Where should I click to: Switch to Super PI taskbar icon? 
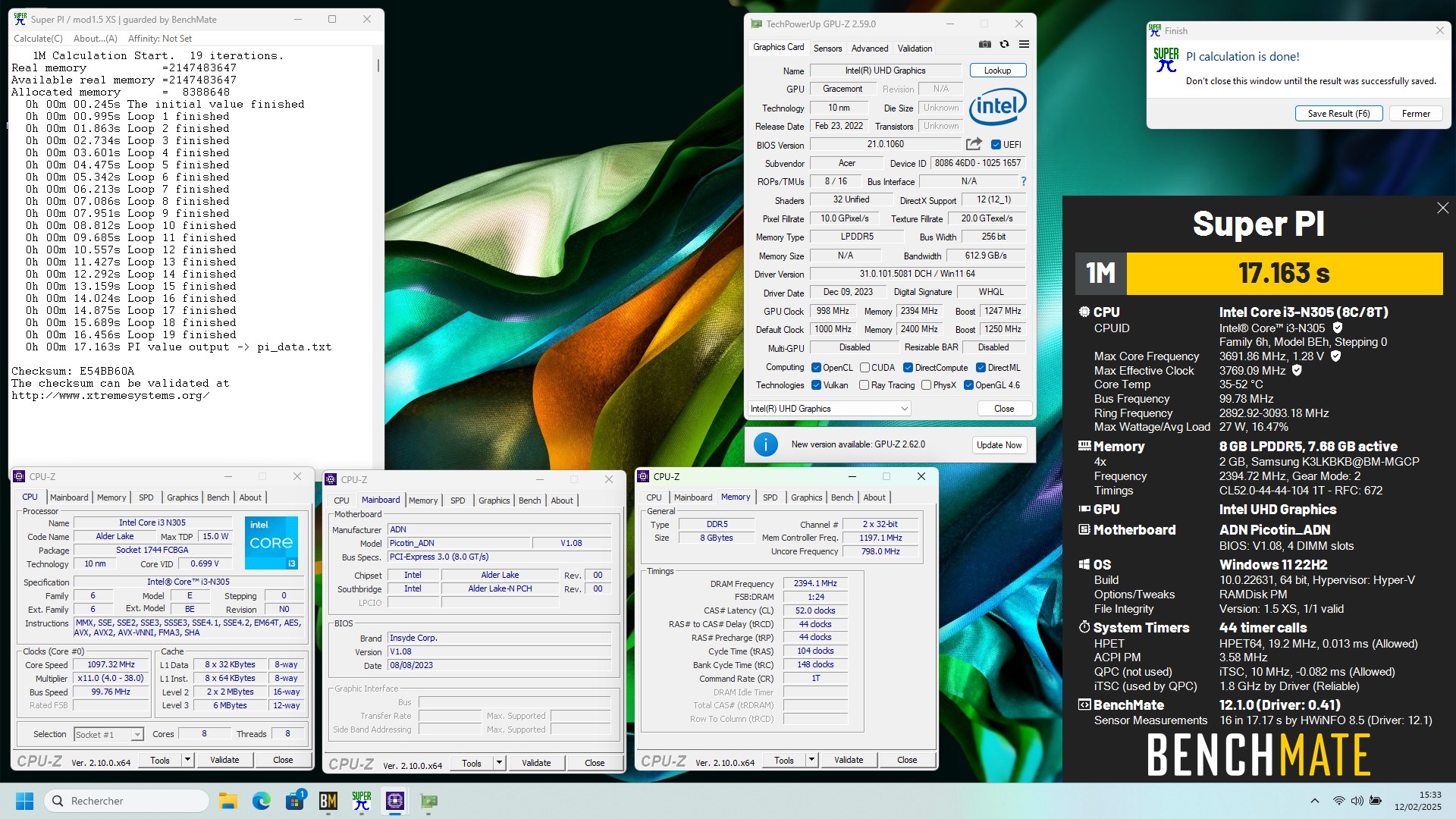[x=362, y=801]
